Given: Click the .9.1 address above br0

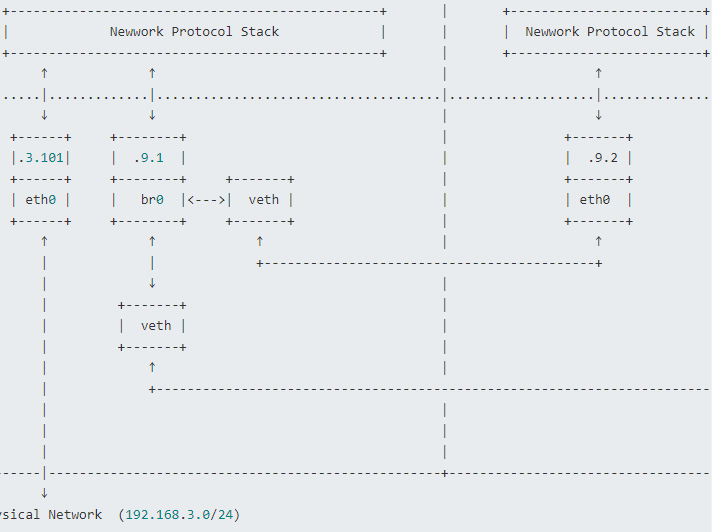Looking at the screenshot, I should coord(152,157).
